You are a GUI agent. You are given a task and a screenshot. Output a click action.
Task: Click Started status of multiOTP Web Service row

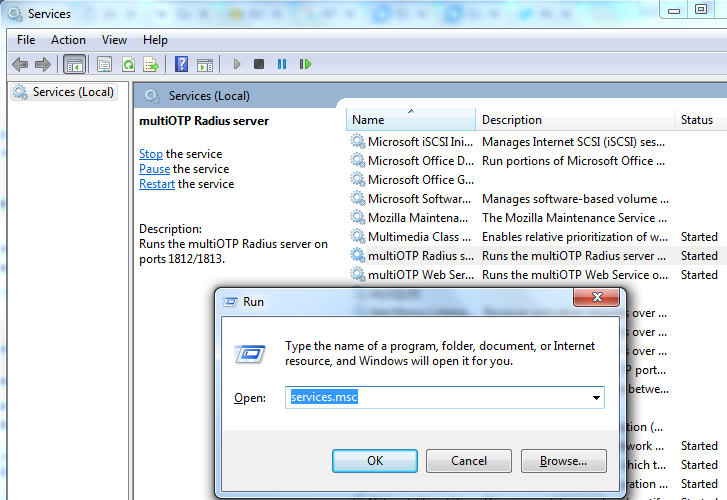tap(699, 275)
